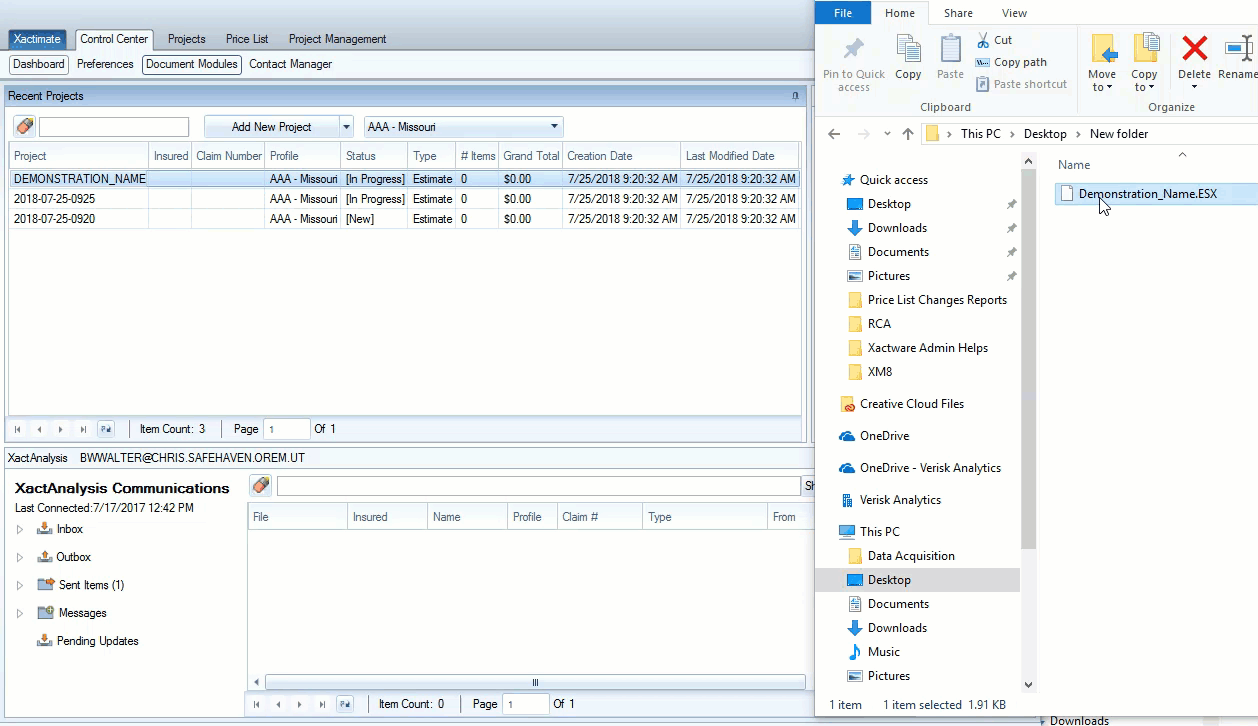
Task: Open the Messages folder
Action: 72,613
